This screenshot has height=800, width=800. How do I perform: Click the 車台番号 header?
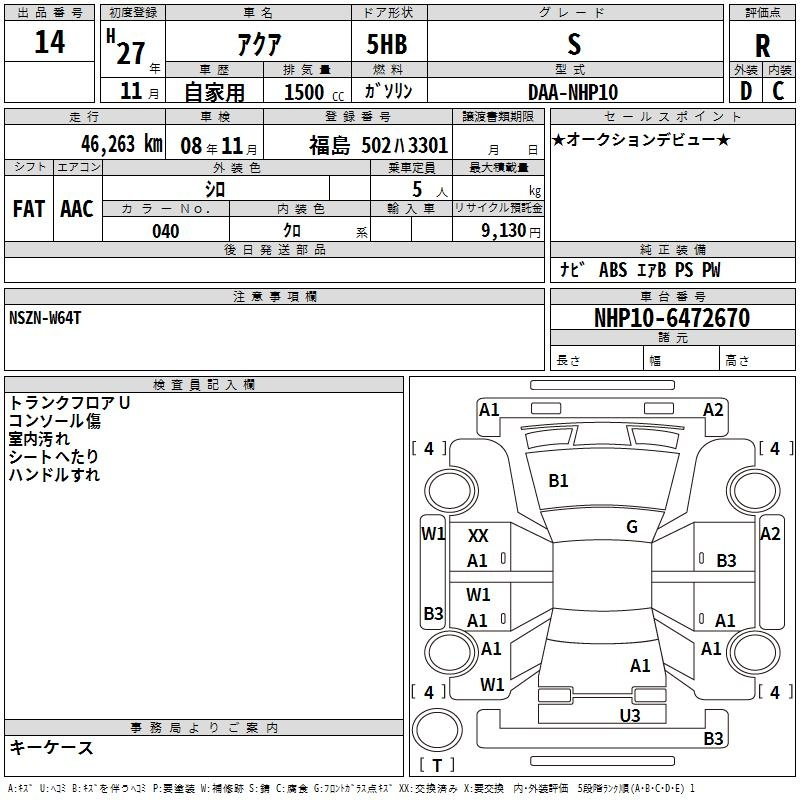tap(672, 296)
